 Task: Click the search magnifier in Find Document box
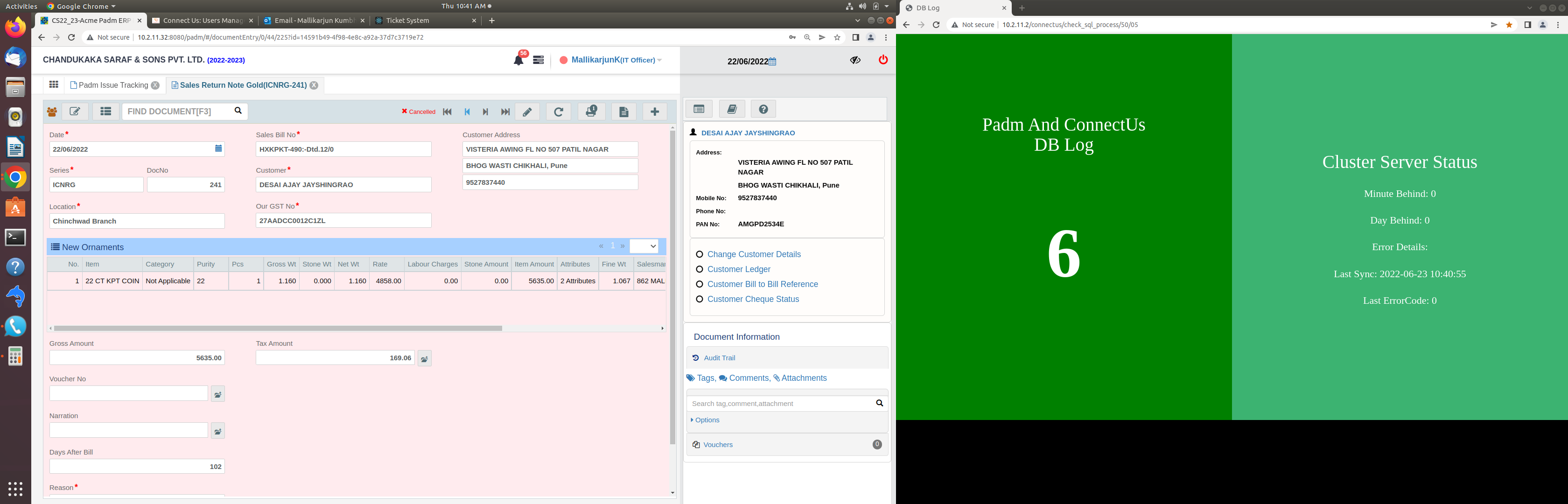click(x=238, y=111)
